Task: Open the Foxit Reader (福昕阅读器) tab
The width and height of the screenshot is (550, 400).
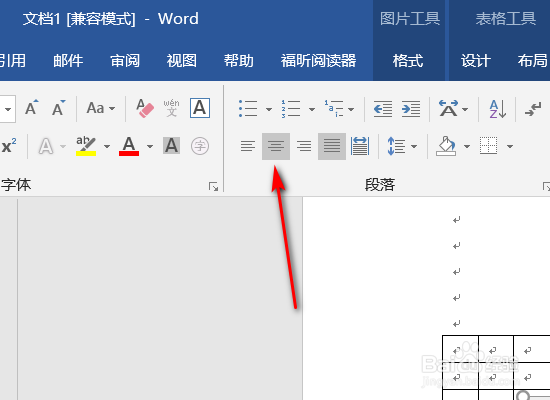Action: coord(318,61)
